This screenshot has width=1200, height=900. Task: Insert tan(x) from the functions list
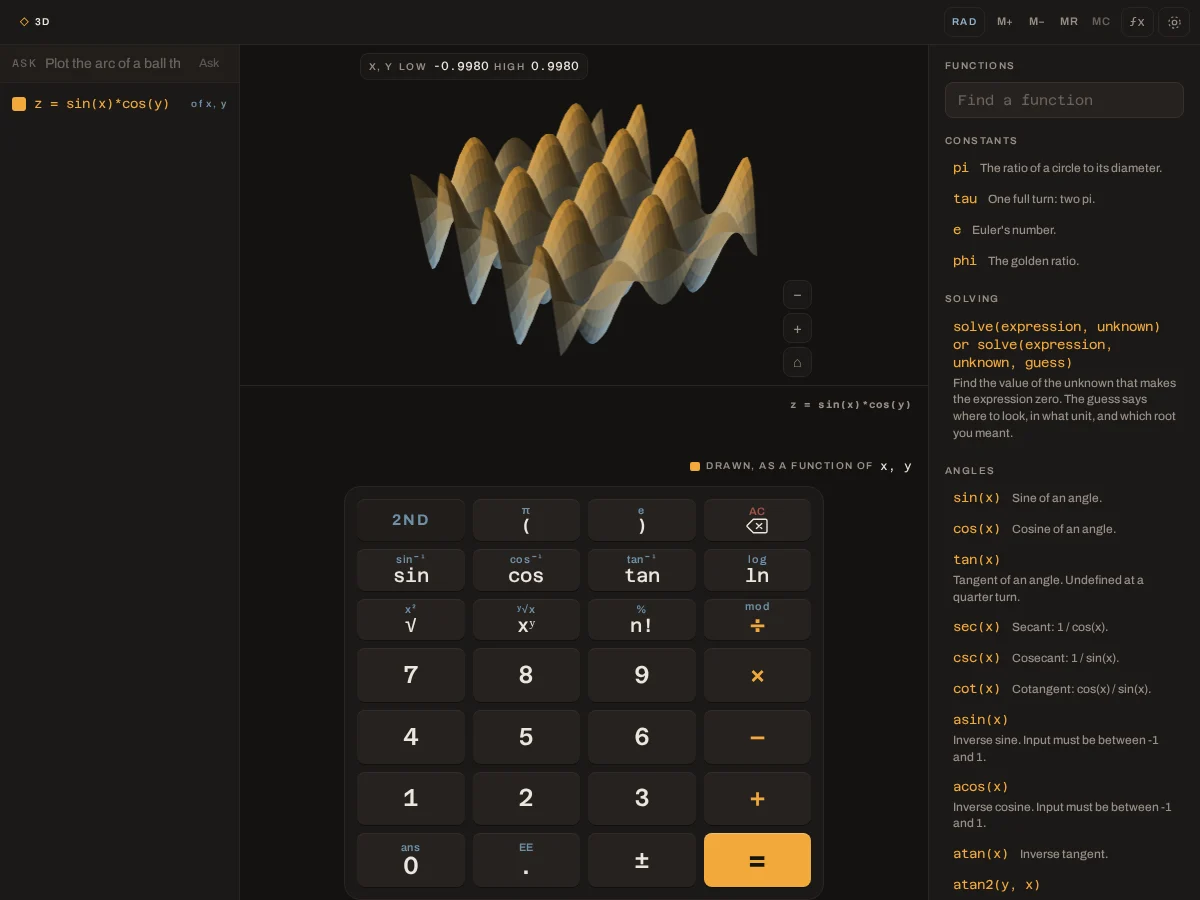(1064, 577)
